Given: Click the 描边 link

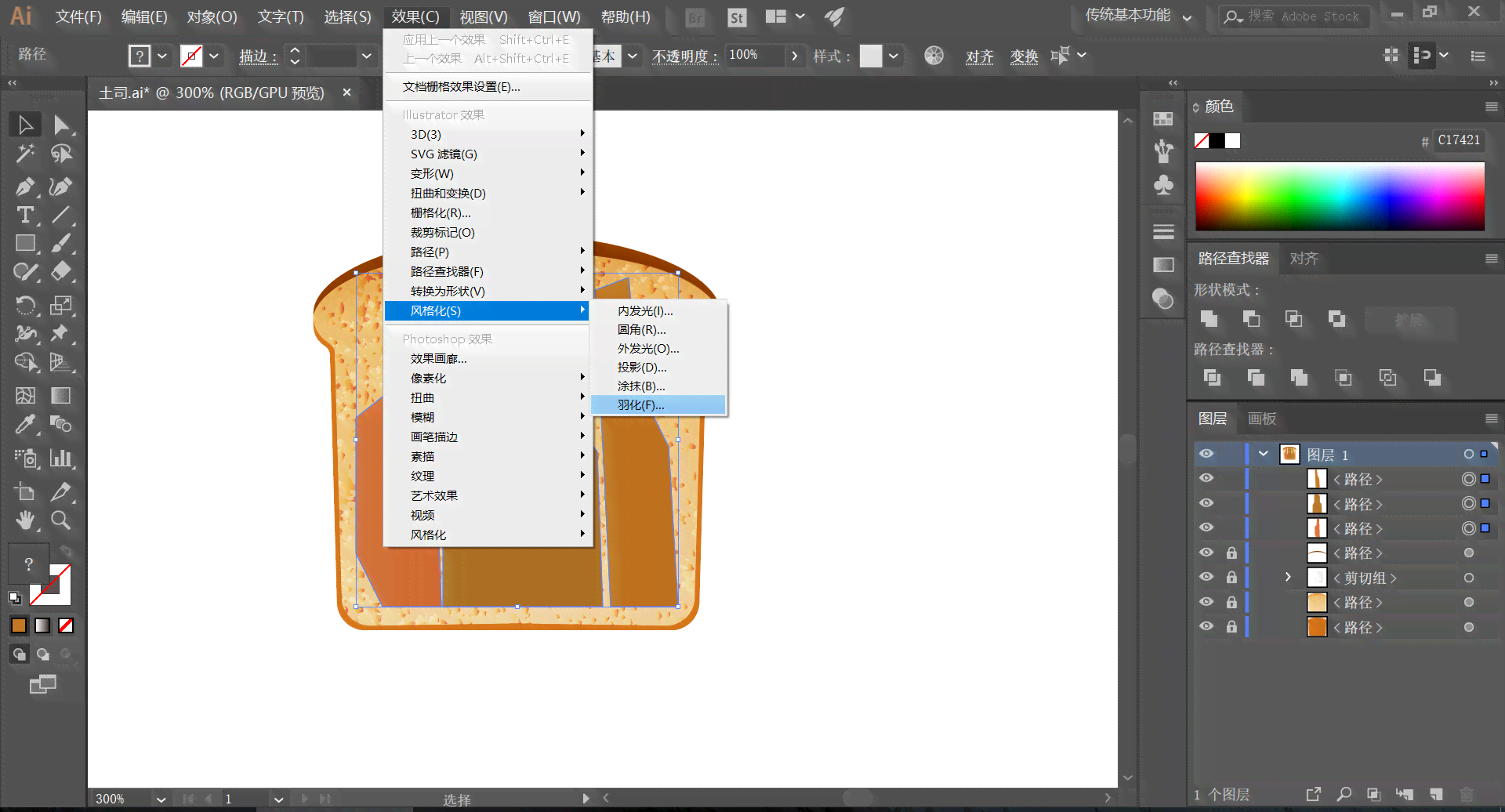Looking at the screenshot, I should pos(258,56).
